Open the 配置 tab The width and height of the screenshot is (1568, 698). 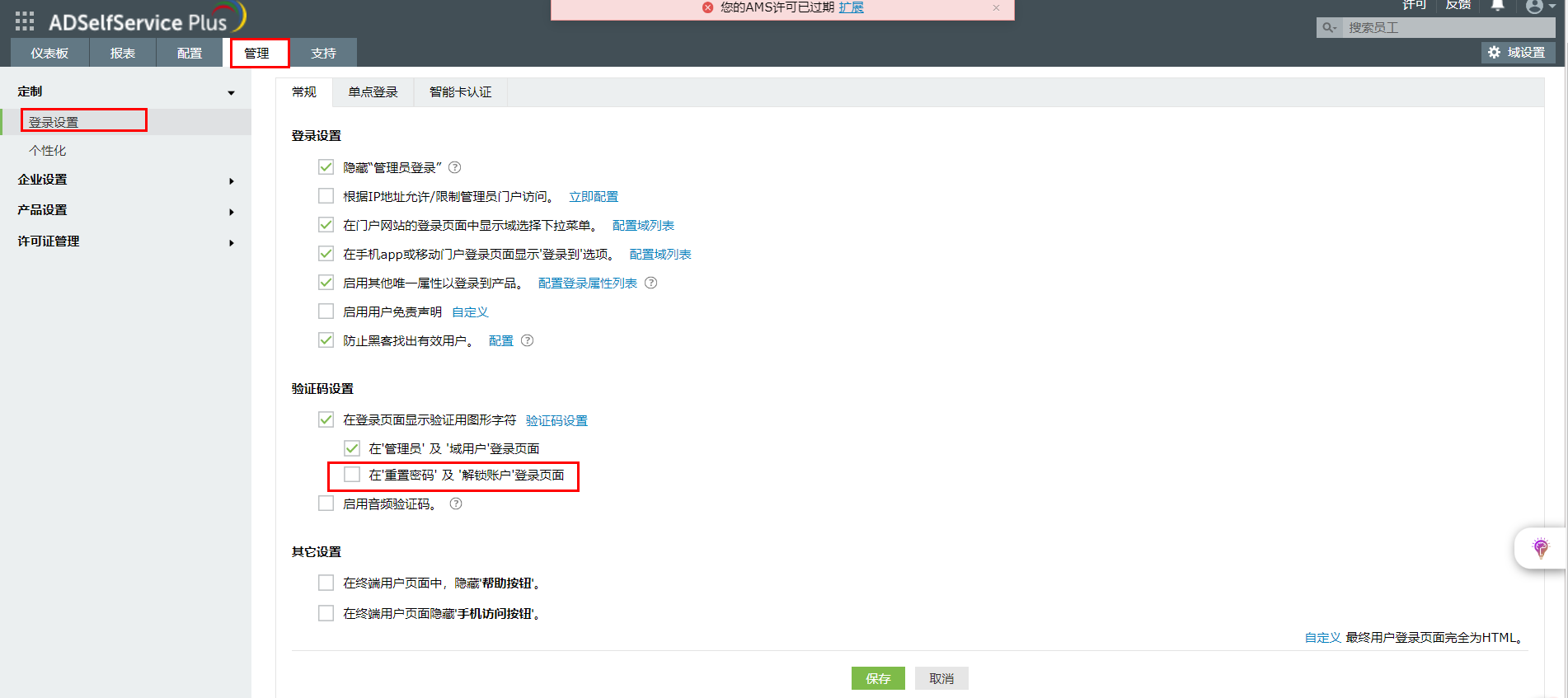[x=190, y=53]
